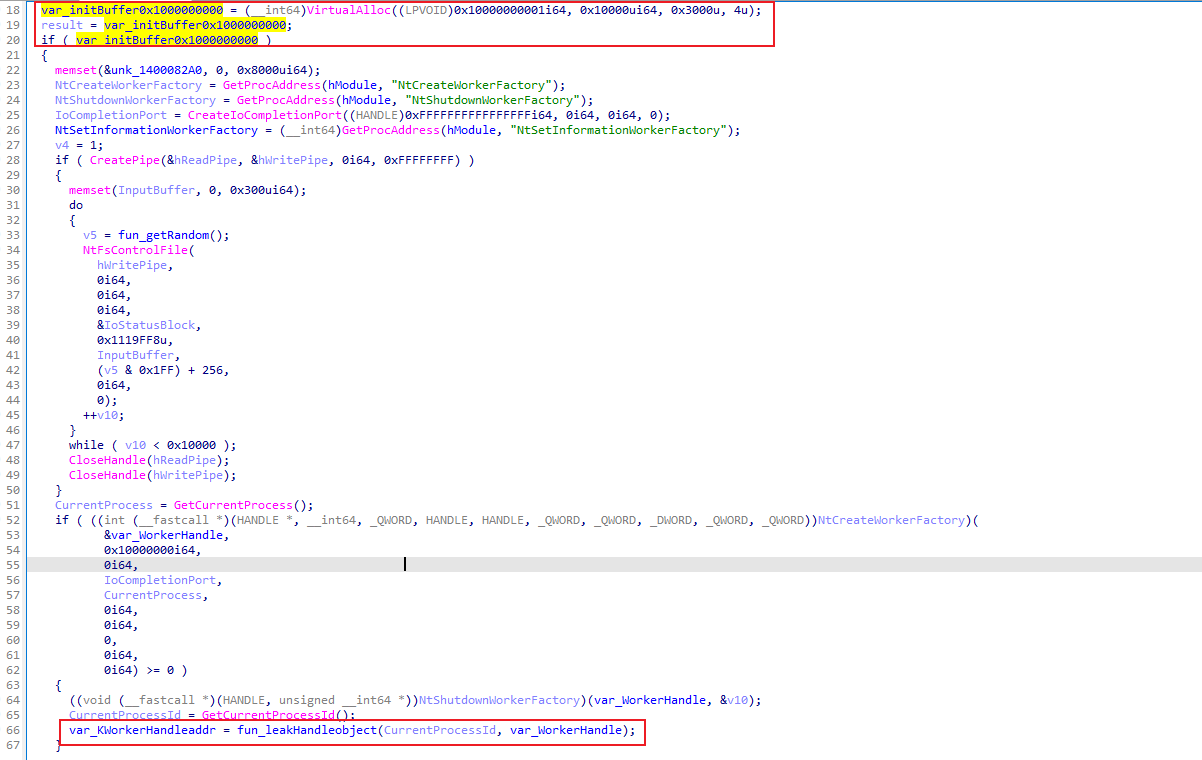Click NtShutdownWorkerFactory in line 64 call
Viewport: 1202px width, 760px height.
pos(500,700)
